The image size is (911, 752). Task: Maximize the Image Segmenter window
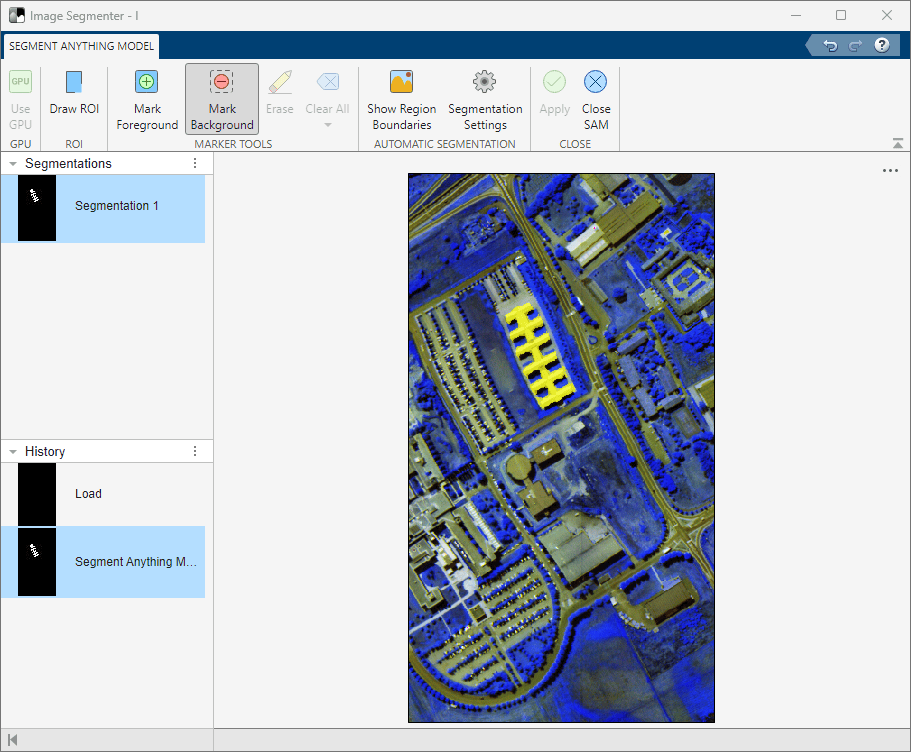click(841, 15)
